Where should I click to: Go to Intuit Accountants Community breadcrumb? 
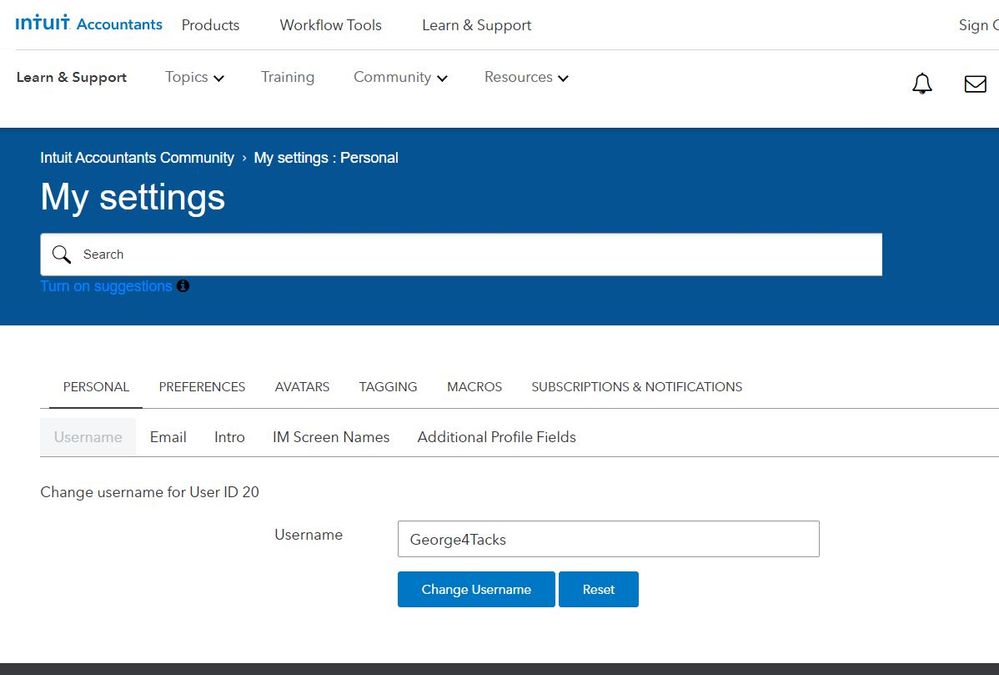pyautogui.click(x=137, y=158)
